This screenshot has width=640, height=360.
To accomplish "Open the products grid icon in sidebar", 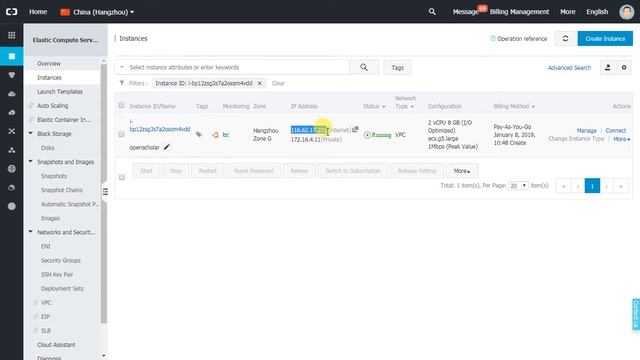I will 11,35.
